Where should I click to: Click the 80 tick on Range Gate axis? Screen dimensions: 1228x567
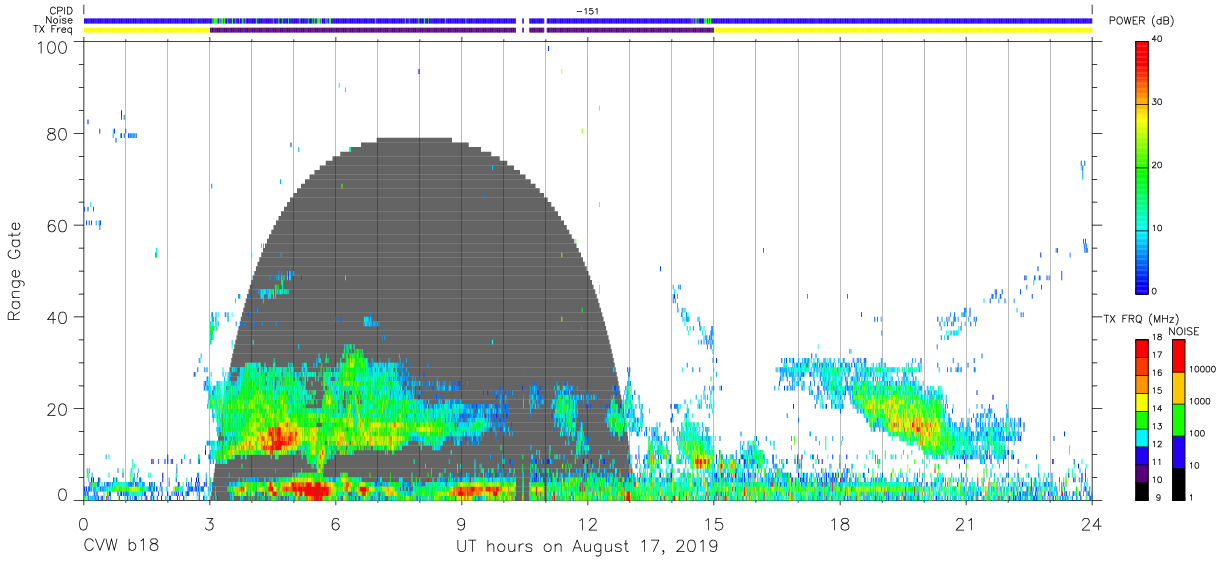(58, 134)
